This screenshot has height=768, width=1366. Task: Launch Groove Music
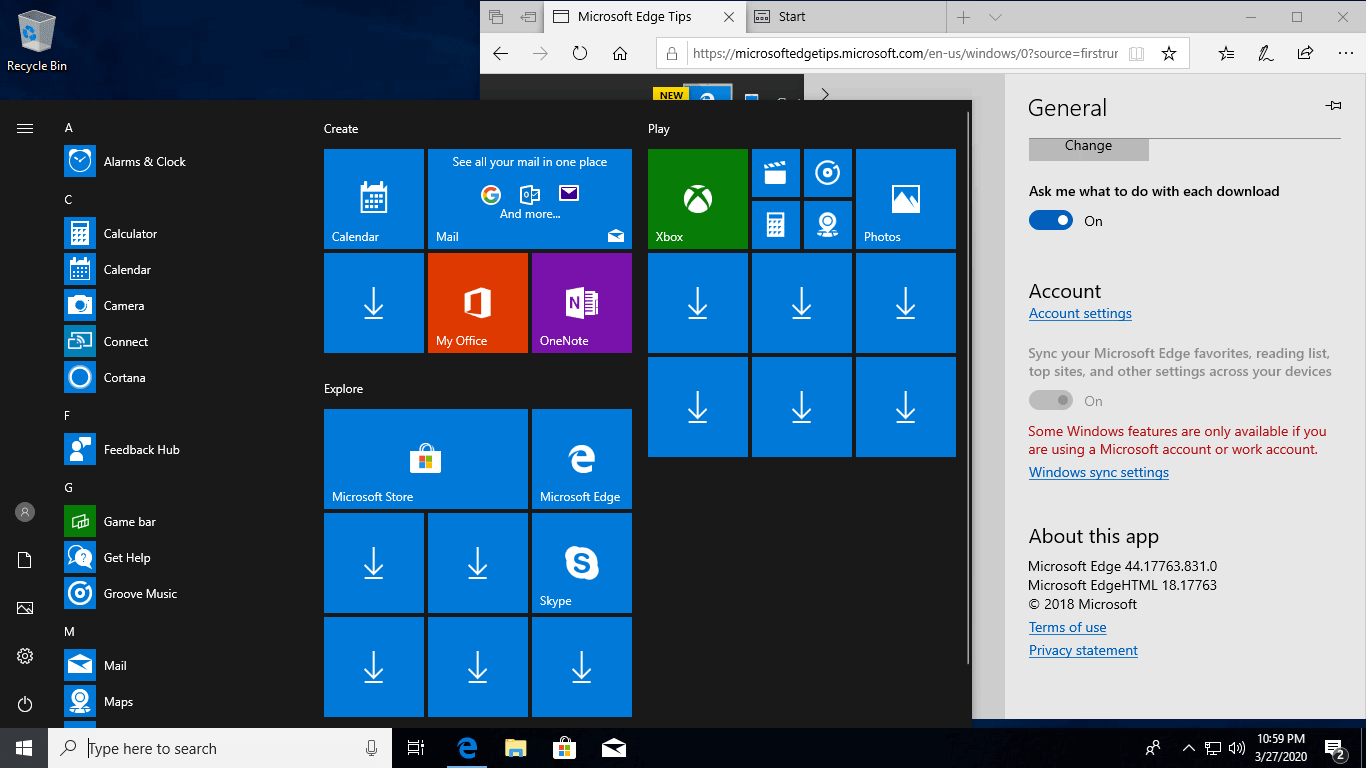[180, 594]
